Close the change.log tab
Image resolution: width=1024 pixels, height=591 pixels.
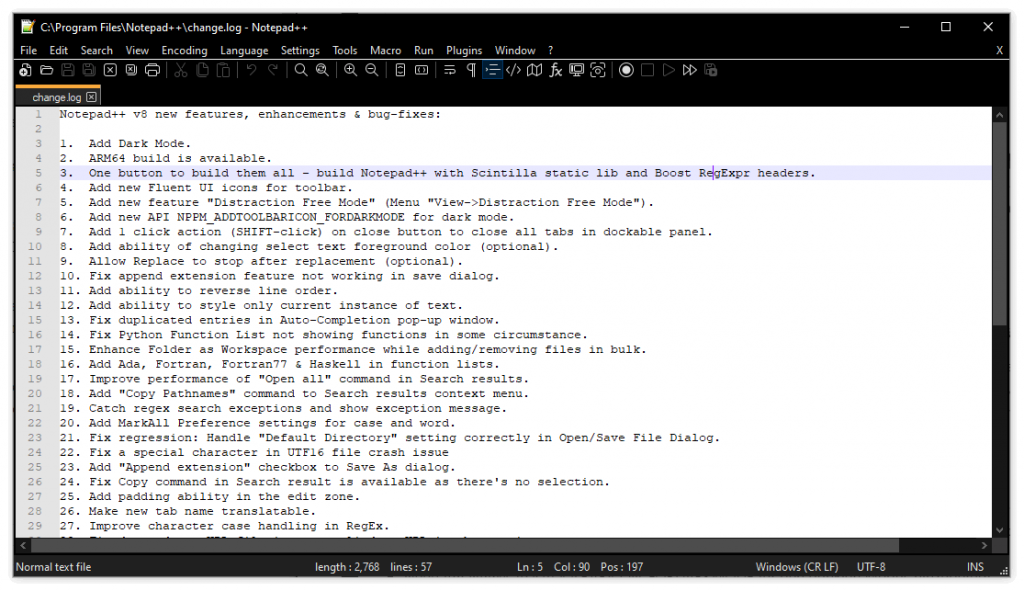[x=91, y=97]
